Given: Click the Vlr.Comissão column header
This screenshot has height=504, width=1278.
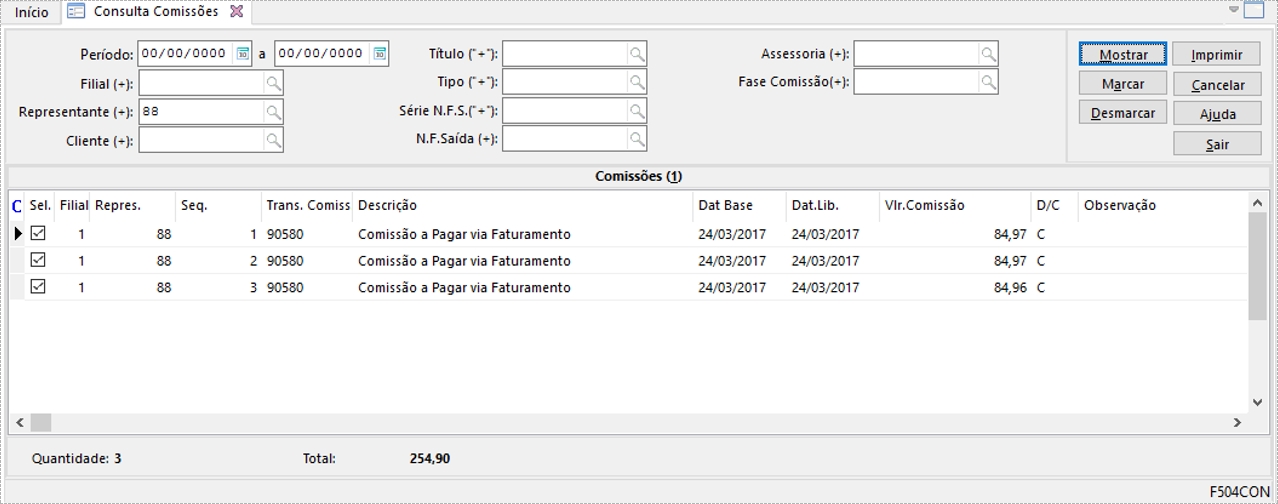Looking at the screenshot, I should pos(955,206).
